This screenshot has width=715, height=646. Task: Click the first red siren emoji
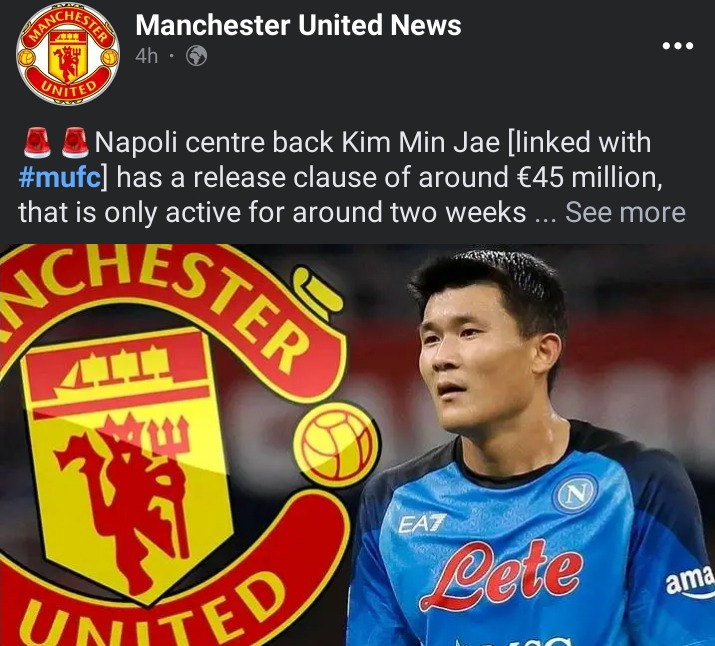click(x=37, y=143)
